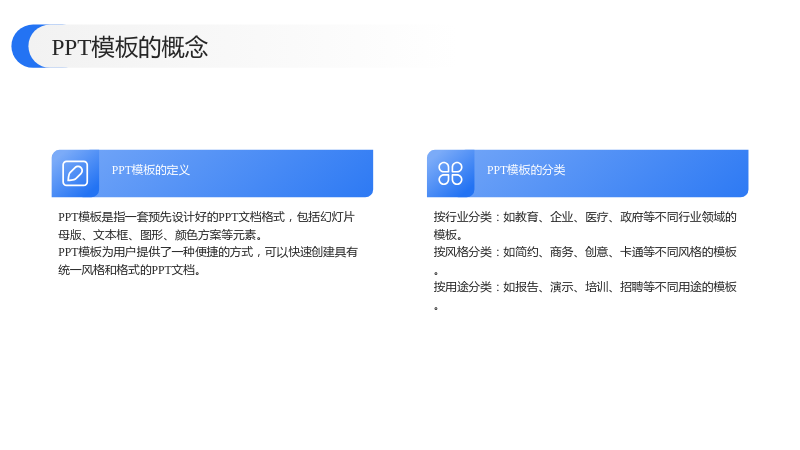Click the PPT模板的分类 header text

526,170
